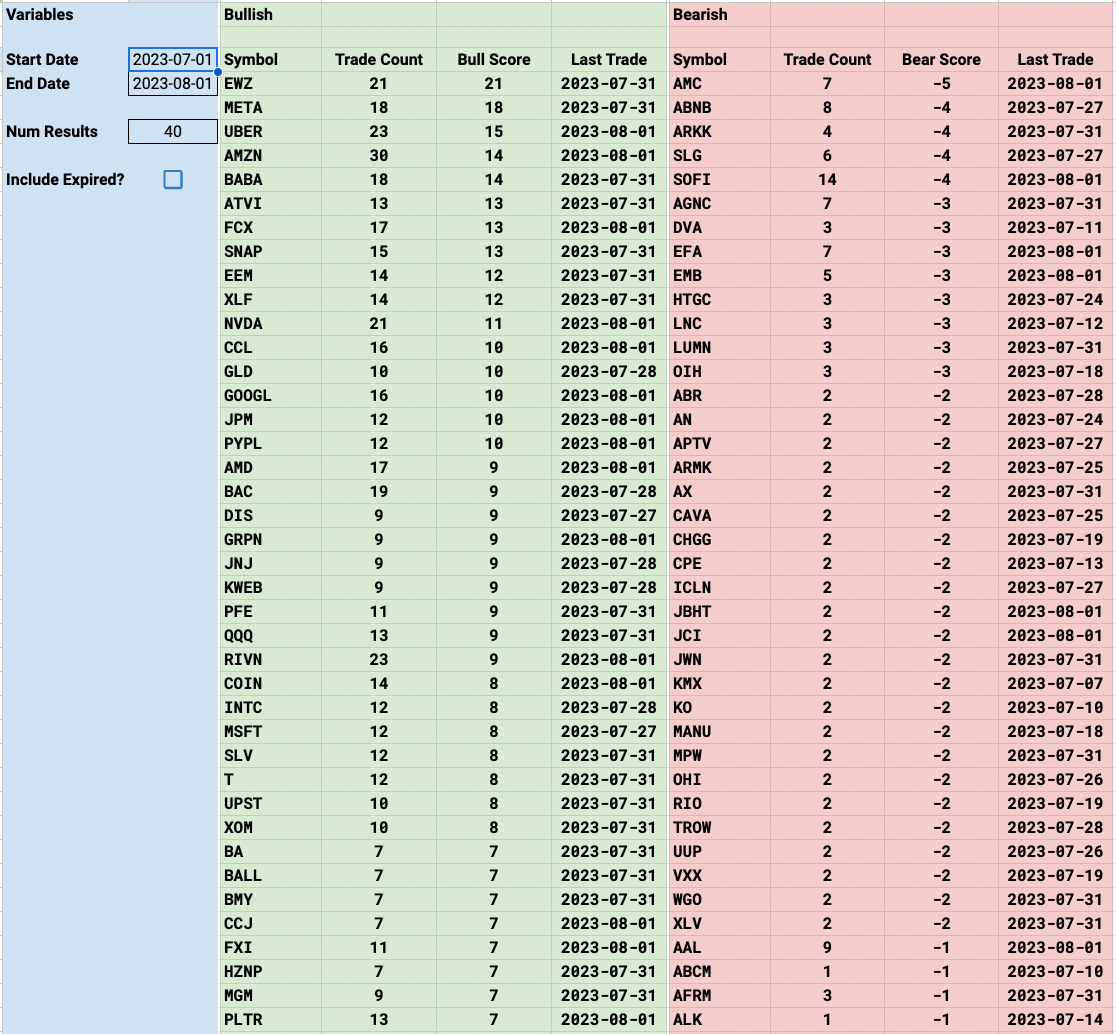Screen dimensions: 1116x1034
Task: Select the JBHT symbol cell
Action: click(x=720, y=612)
